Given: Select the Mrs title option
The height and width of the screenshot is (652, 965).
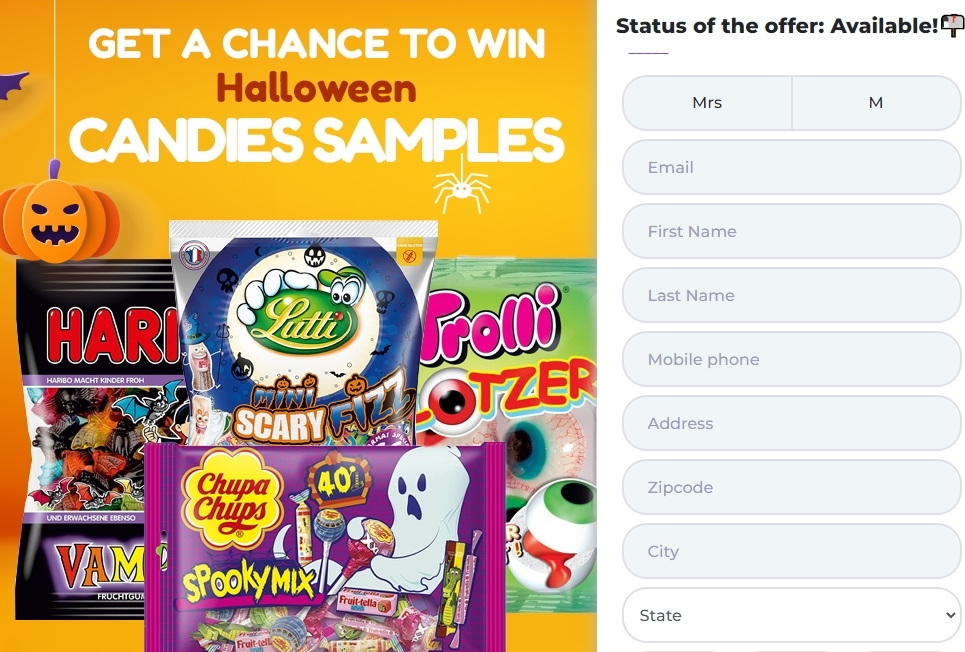Looking at the screenshot, I should click(707, 103).
